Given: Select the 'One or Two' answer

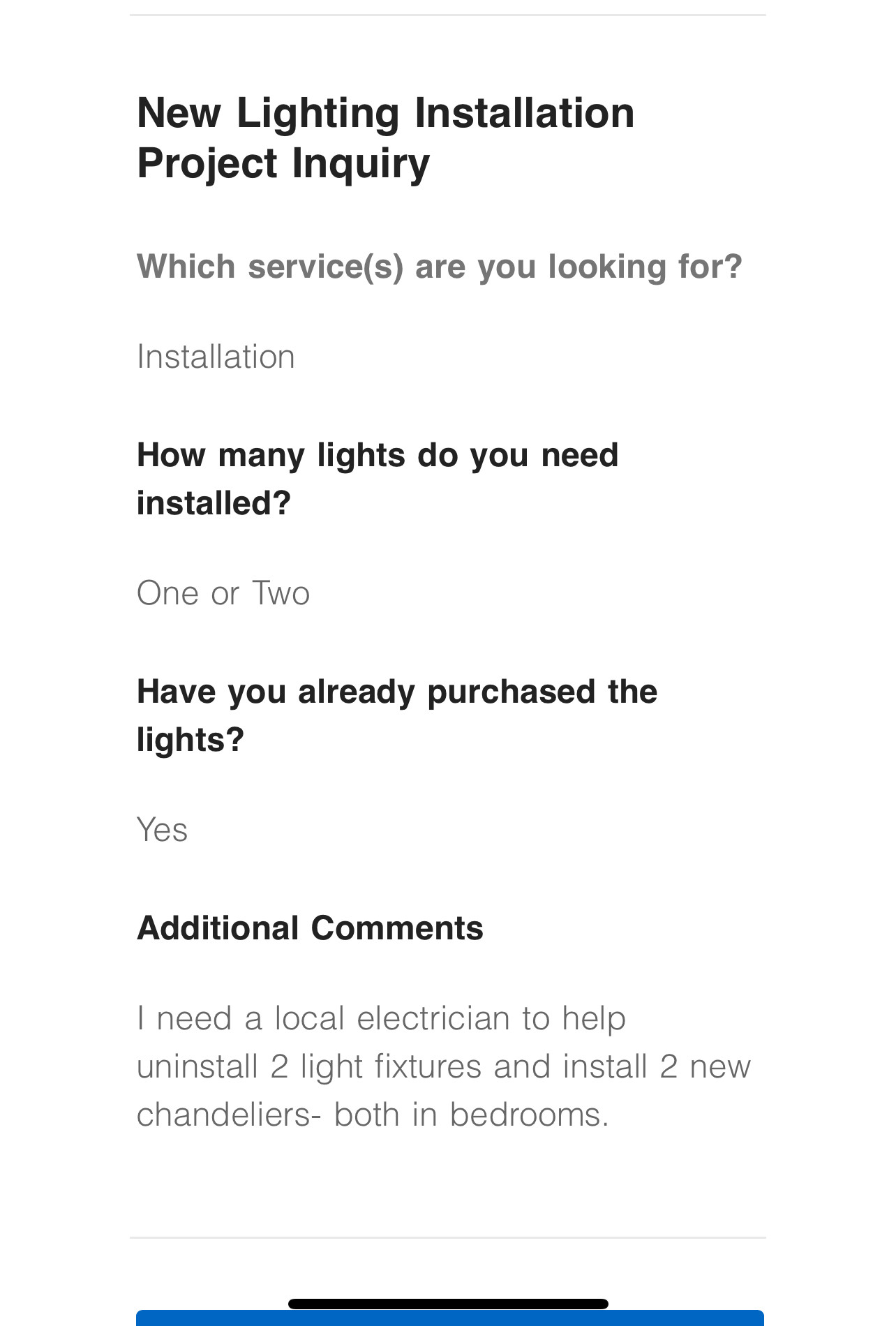Looking at the screenshot, I should (223, 593).
